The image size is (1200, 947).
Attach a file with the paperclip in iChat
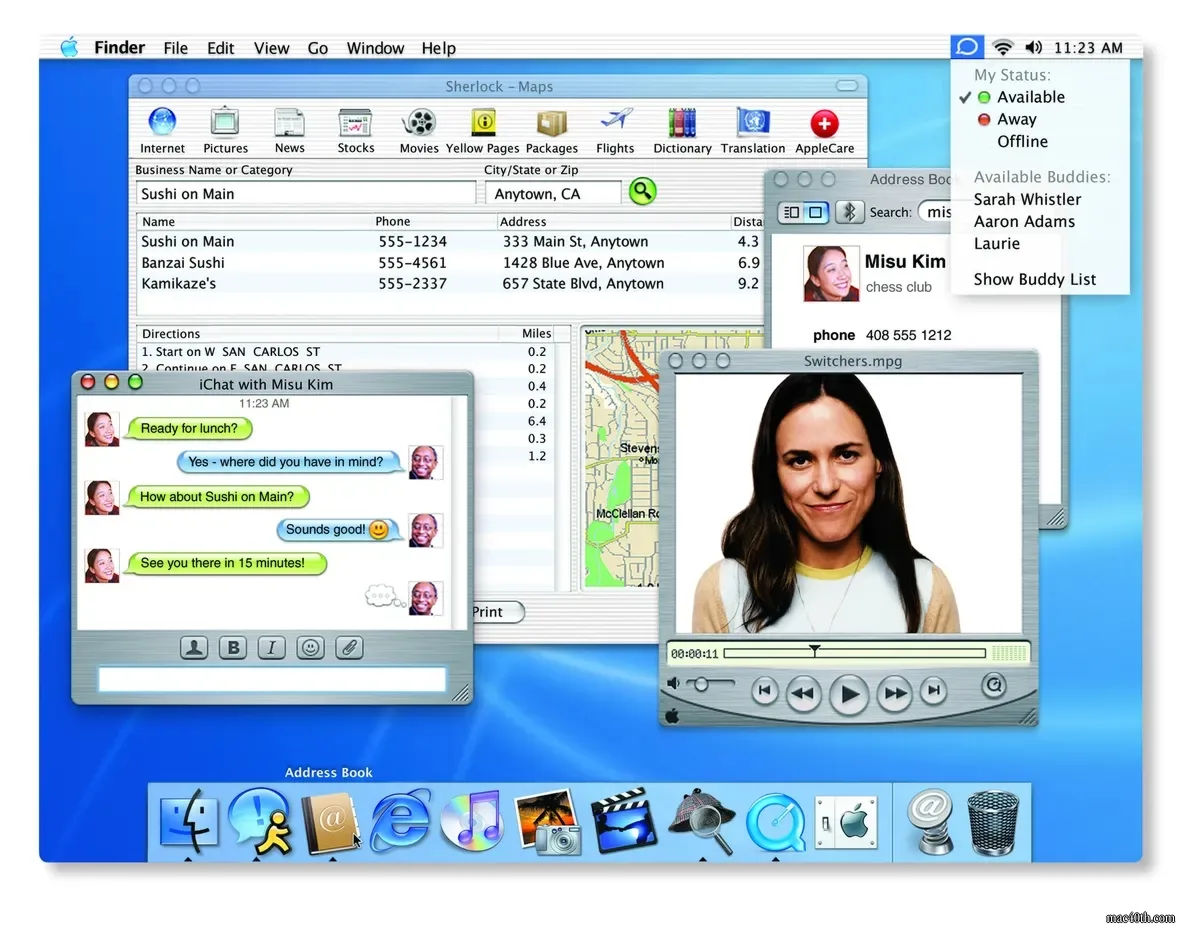click(349, 647)
